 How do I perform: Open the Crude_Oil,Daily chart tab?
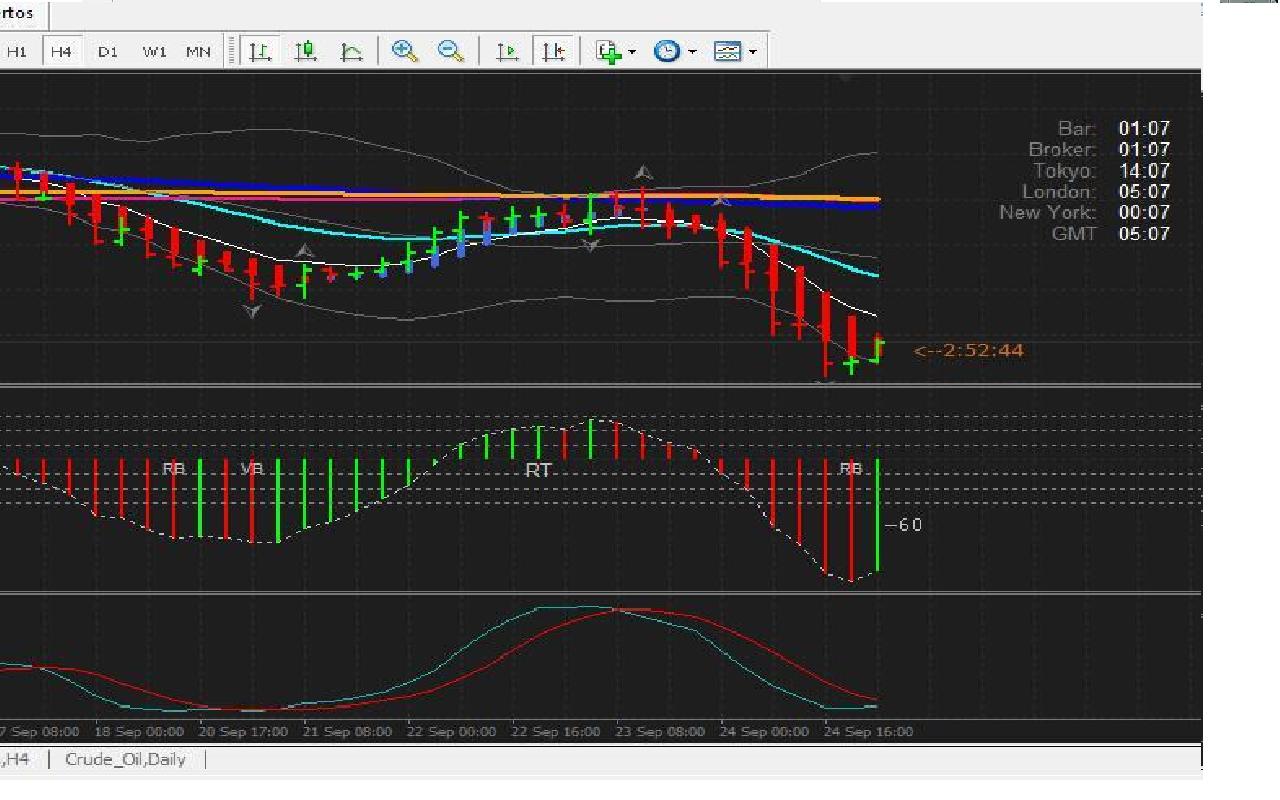pyautogui.click(x=125, y=759)
